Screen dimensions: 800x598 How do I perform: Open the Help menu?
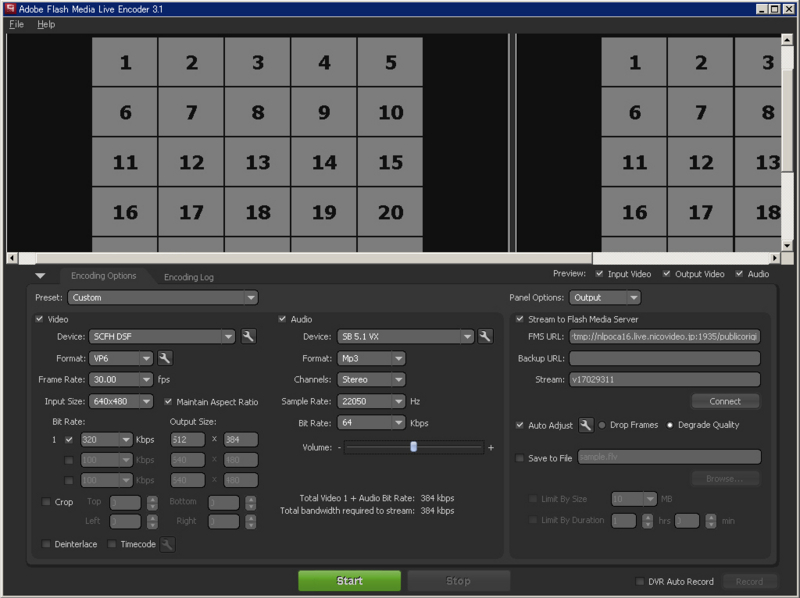coord(46,24)
